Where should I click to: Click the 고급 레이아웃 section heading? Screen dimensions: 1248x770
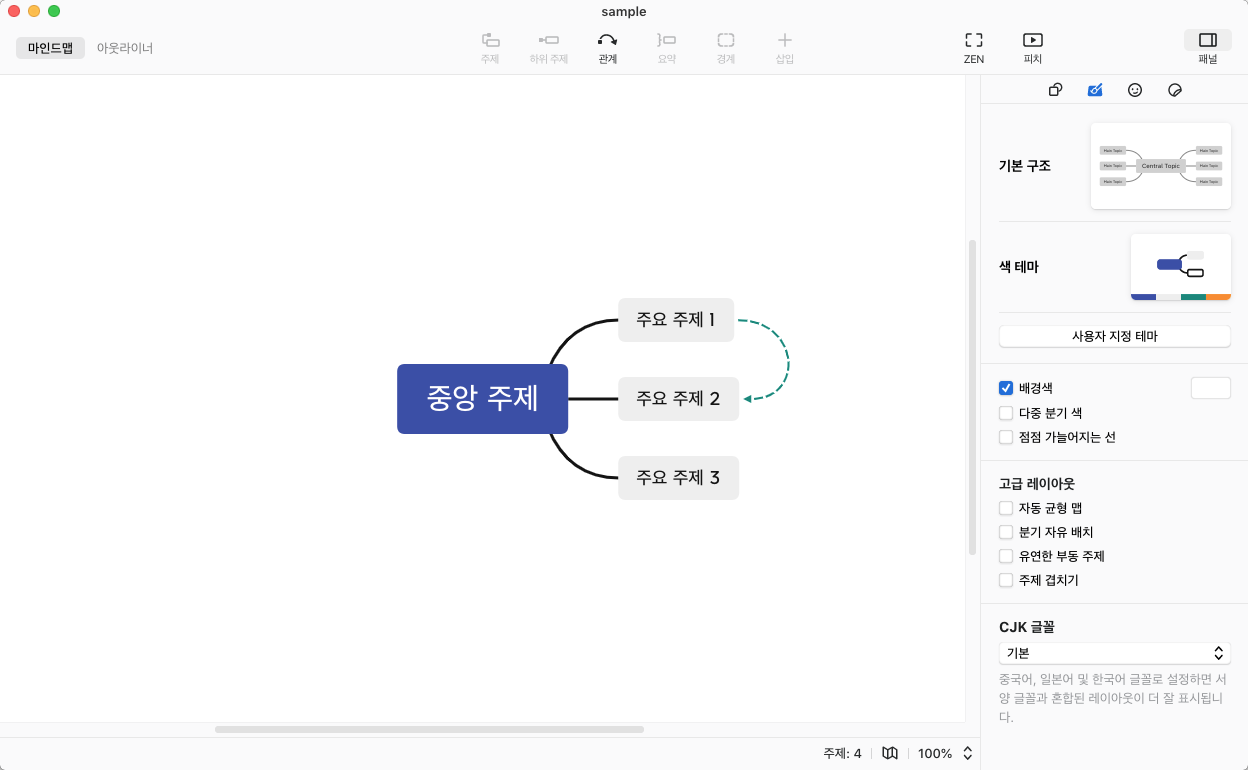tap(1037, 483)
